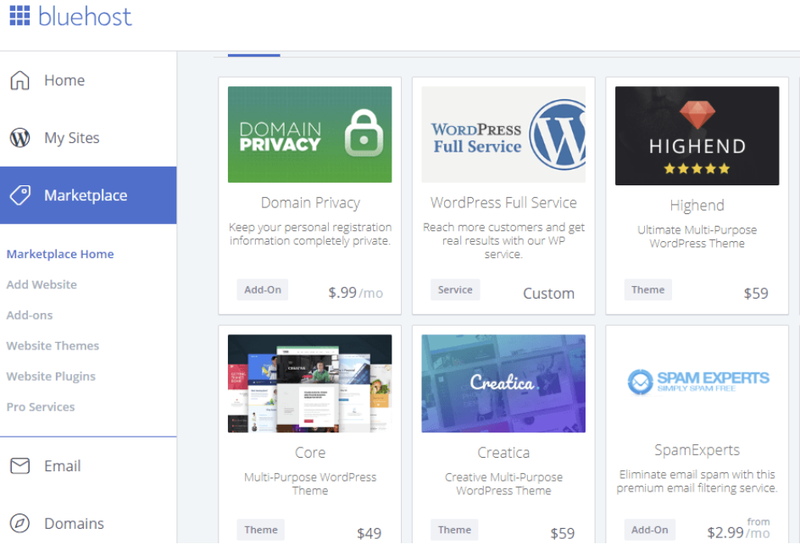Open the My Sites sidebar label
Screen dimensions: 800x550
coord(71,138)
